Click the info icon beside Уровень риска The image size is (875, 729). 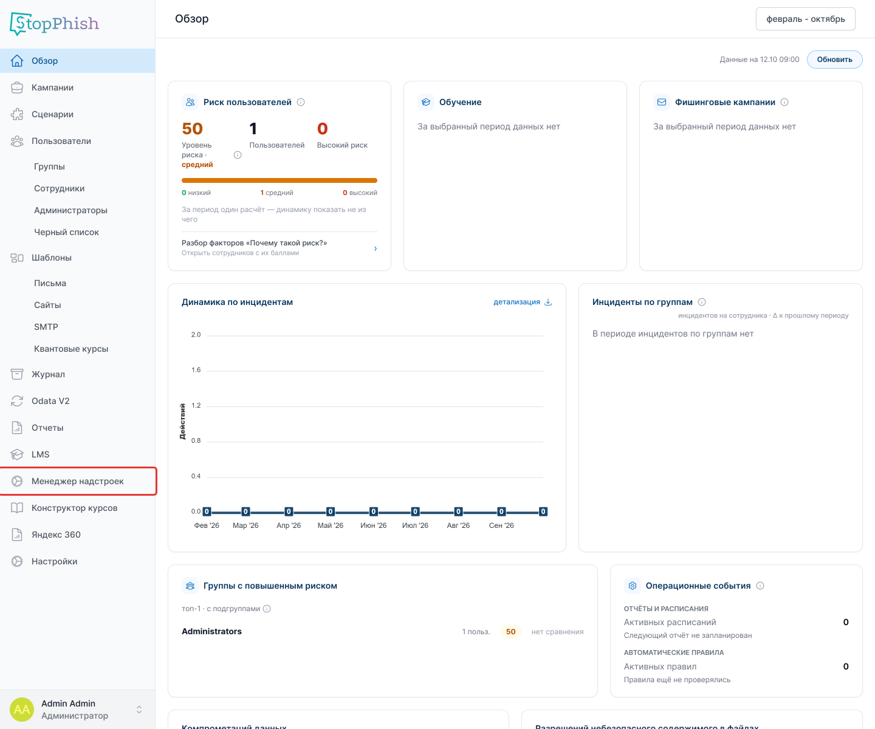click(237, 155)
